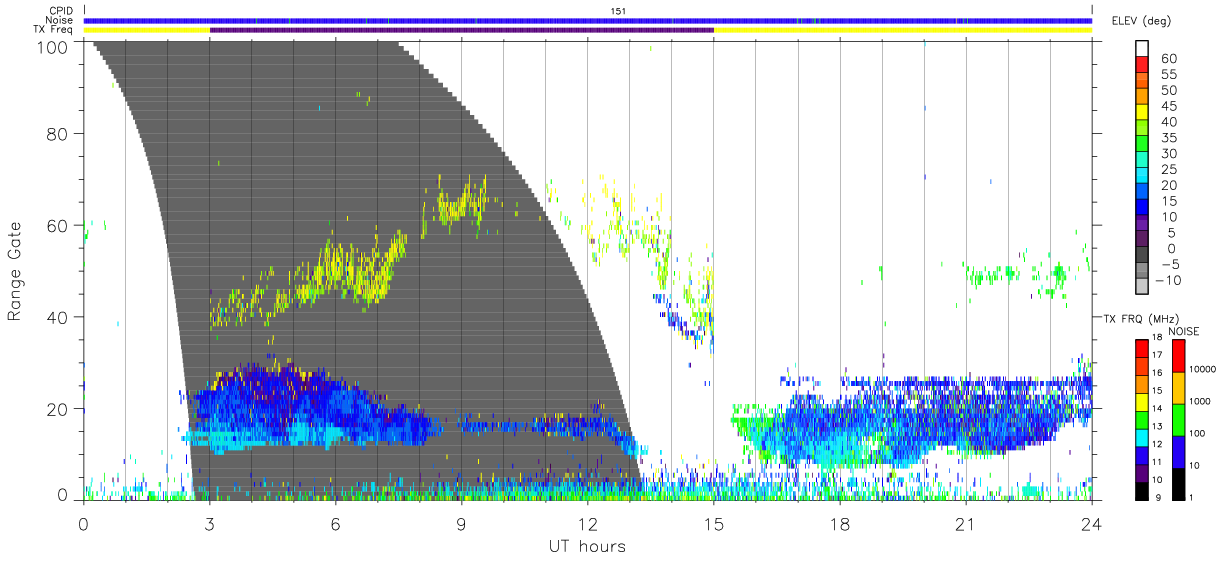Click the "CPID" label at top left
1228x567 pixels.
coord(60,10)
